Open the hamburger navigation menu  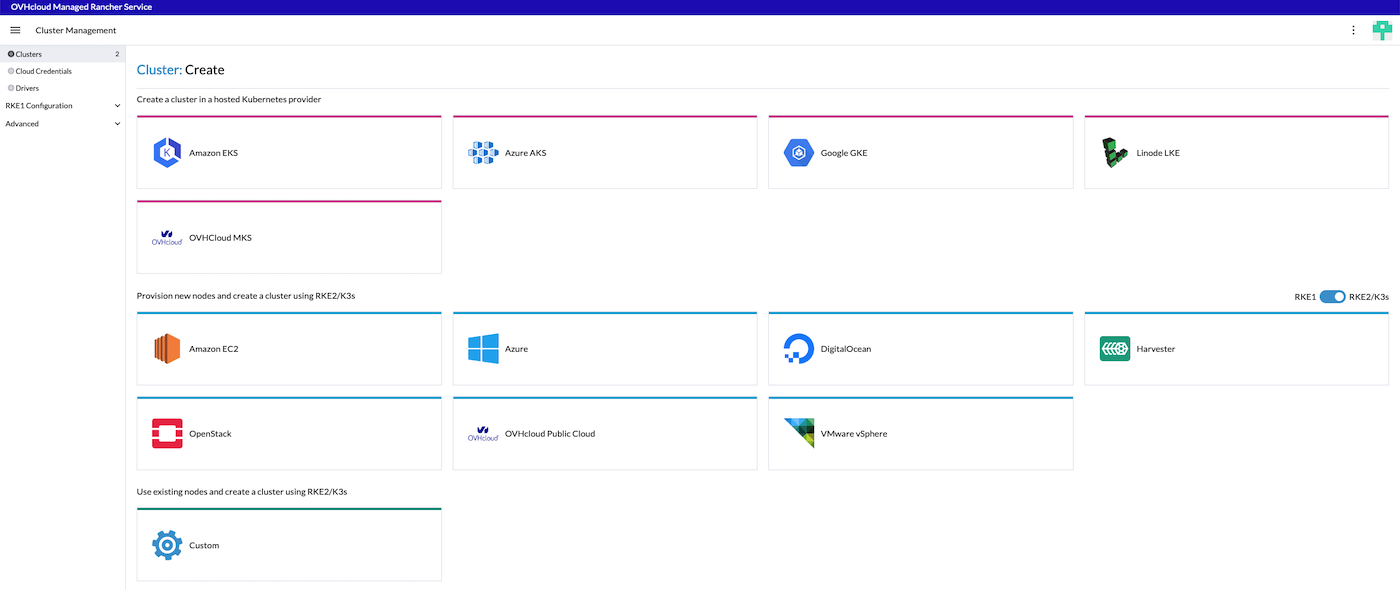tap(15, 30)
